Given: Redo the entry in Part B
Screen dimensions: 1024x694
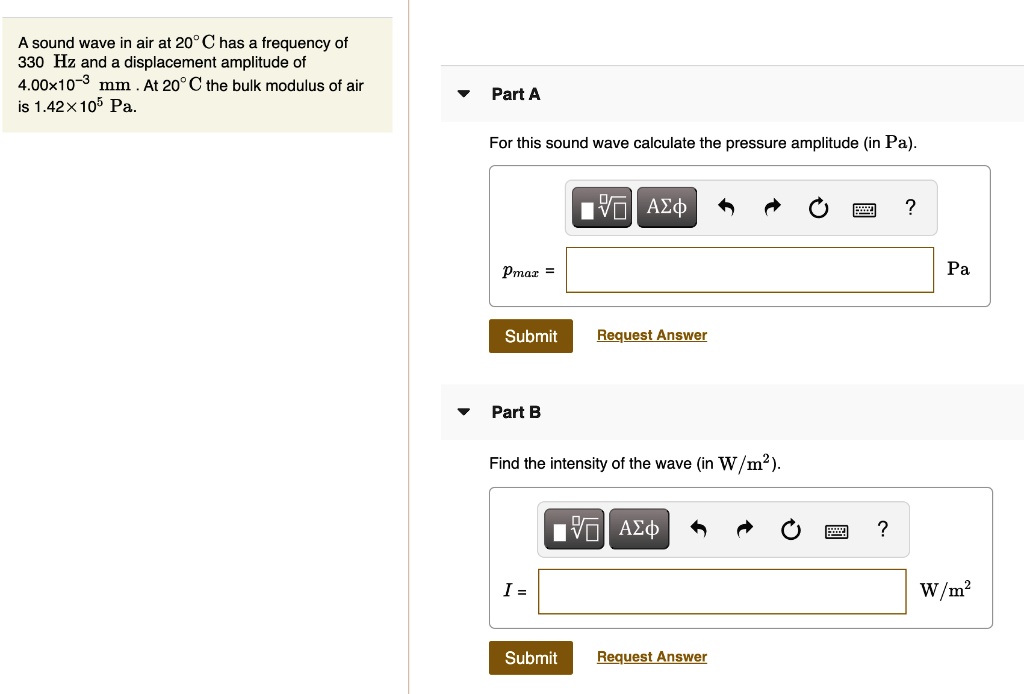Looking at the screenshot, I should click(745, 529).
